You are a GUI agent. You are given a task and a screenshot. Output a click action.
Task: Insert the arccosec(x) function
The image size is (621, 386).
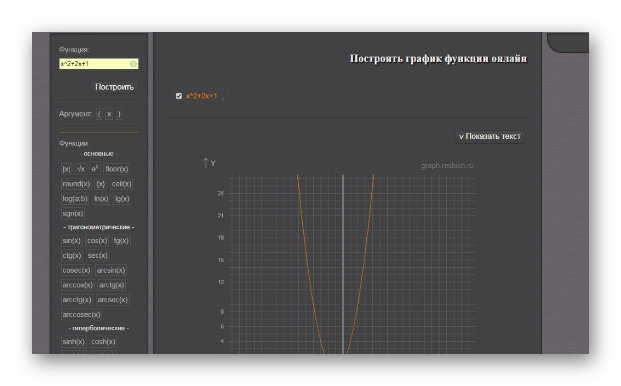pos(81,315)
